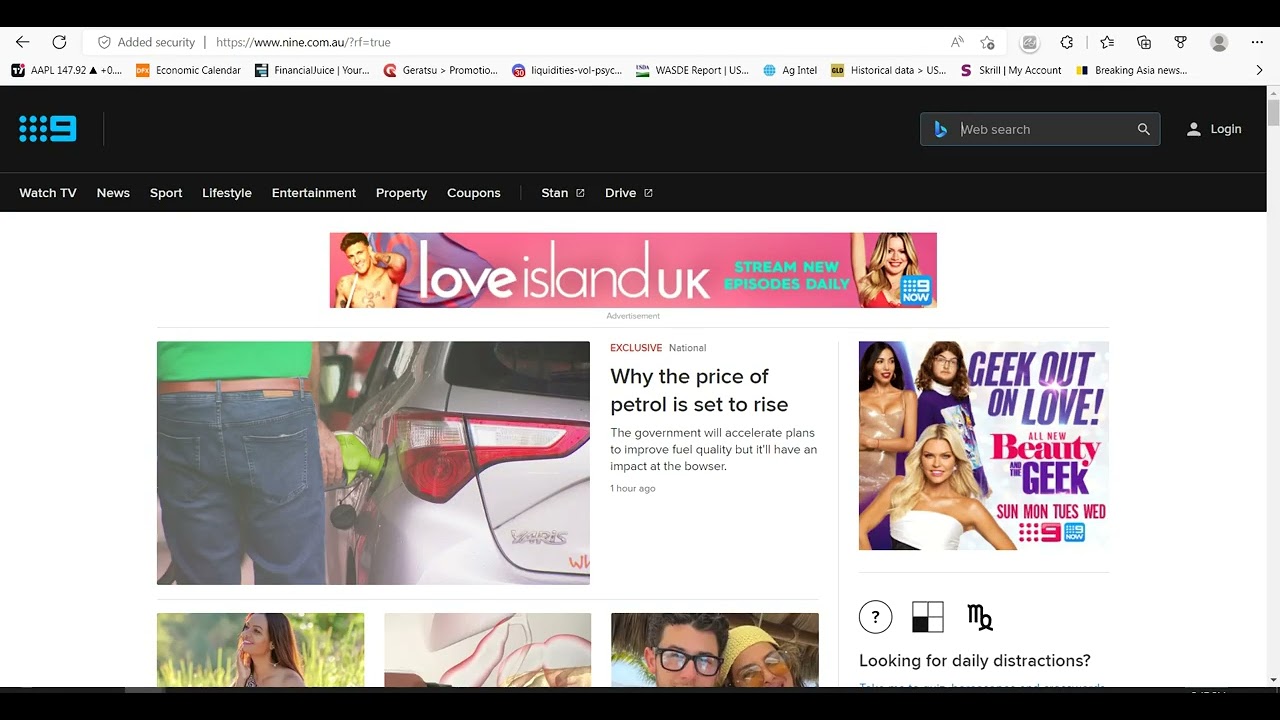Screen dimensions: 1280x720
Task: Click the search magnifier icon
Action: (x=1143, y=129)
